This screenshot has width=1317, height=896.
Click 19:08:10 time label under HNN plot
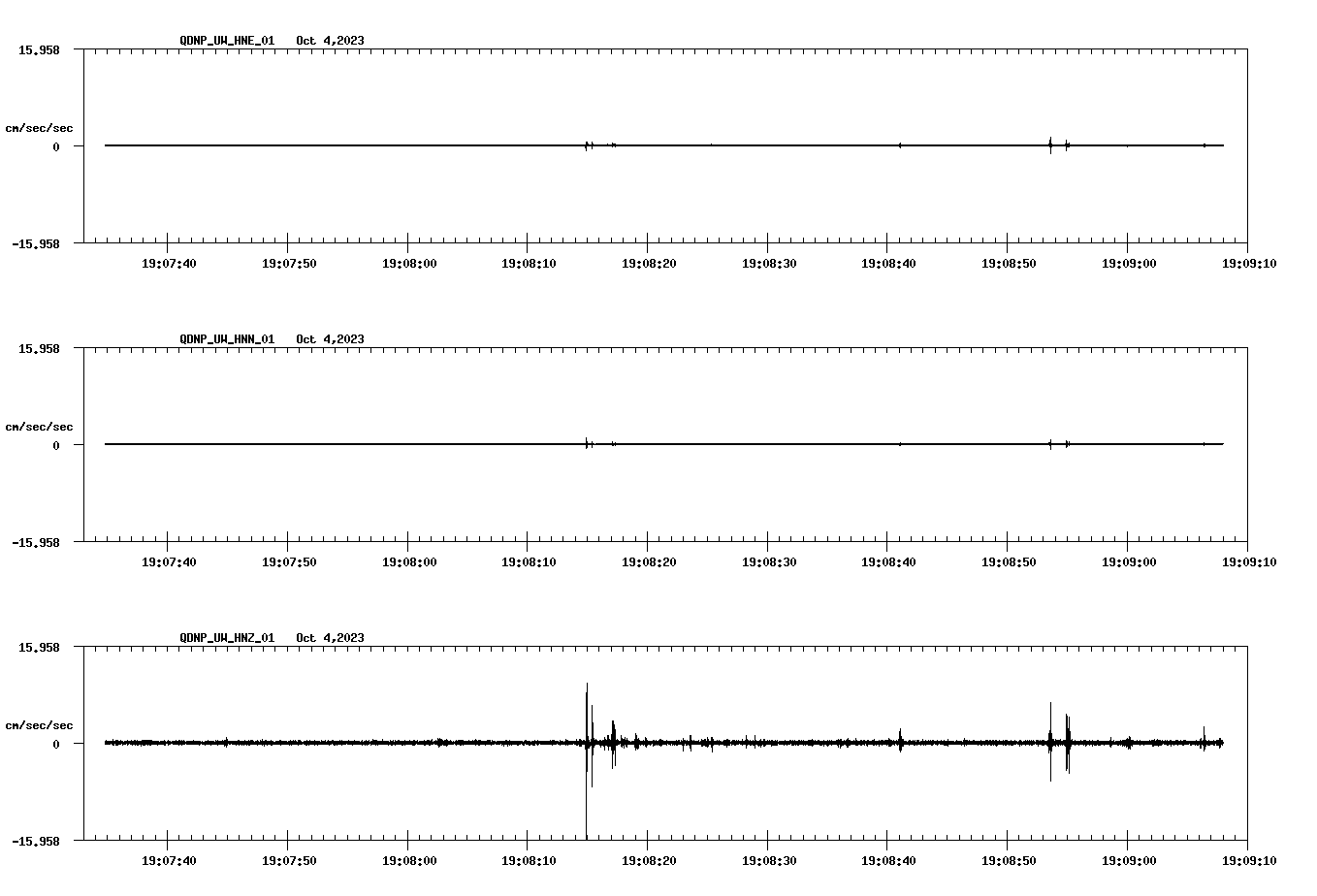529,561
